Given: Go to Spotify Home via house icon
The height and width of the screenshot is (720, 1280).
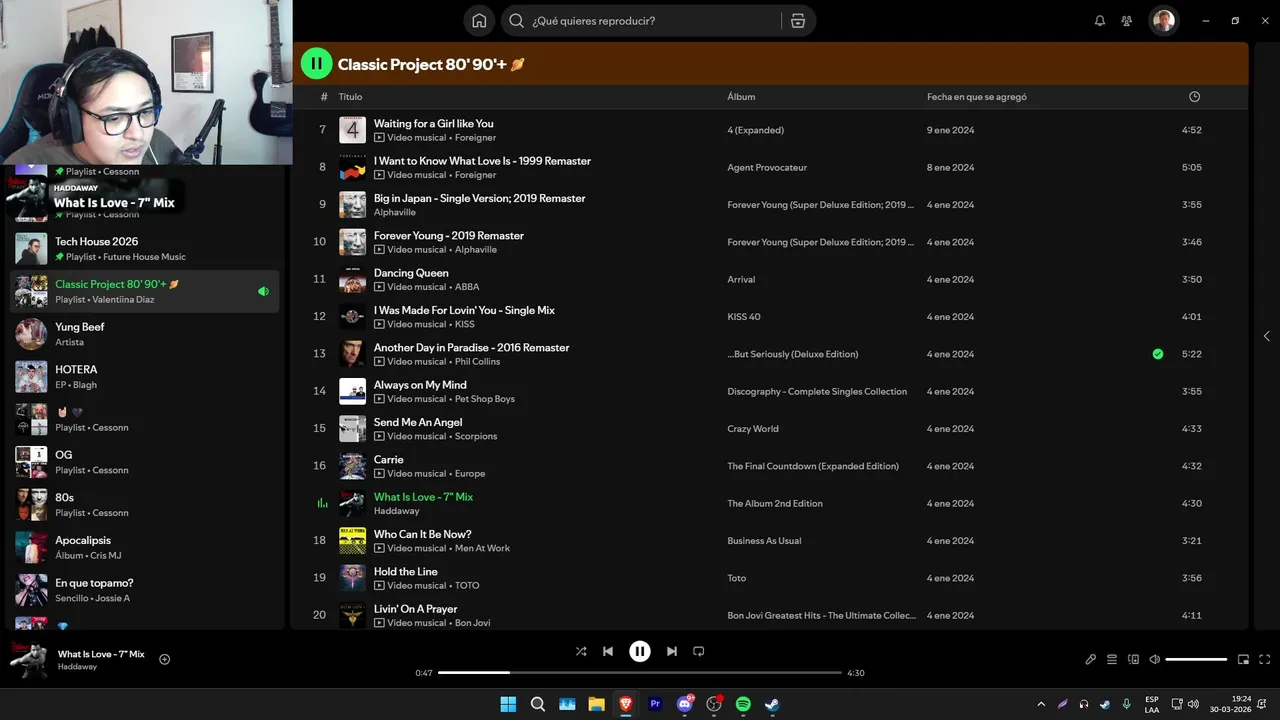Looking at the screenshot, I should [x=479, y=20].
